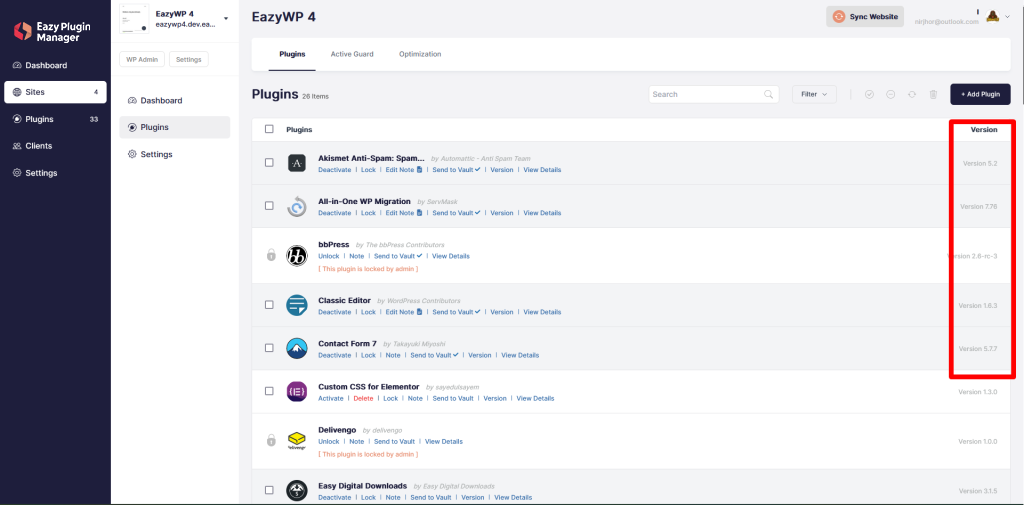Click the Sync Website button

pyautogui.click(x=865, y=16)
